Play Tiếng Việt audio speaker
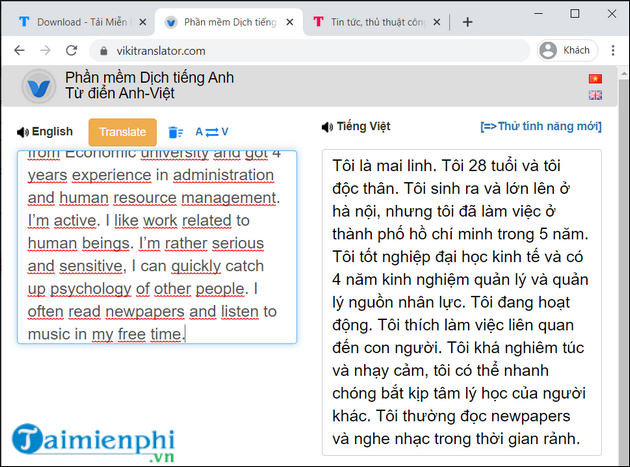Viewport: 630px width, 467px height. pyautogui.click(x=327, y=127)
